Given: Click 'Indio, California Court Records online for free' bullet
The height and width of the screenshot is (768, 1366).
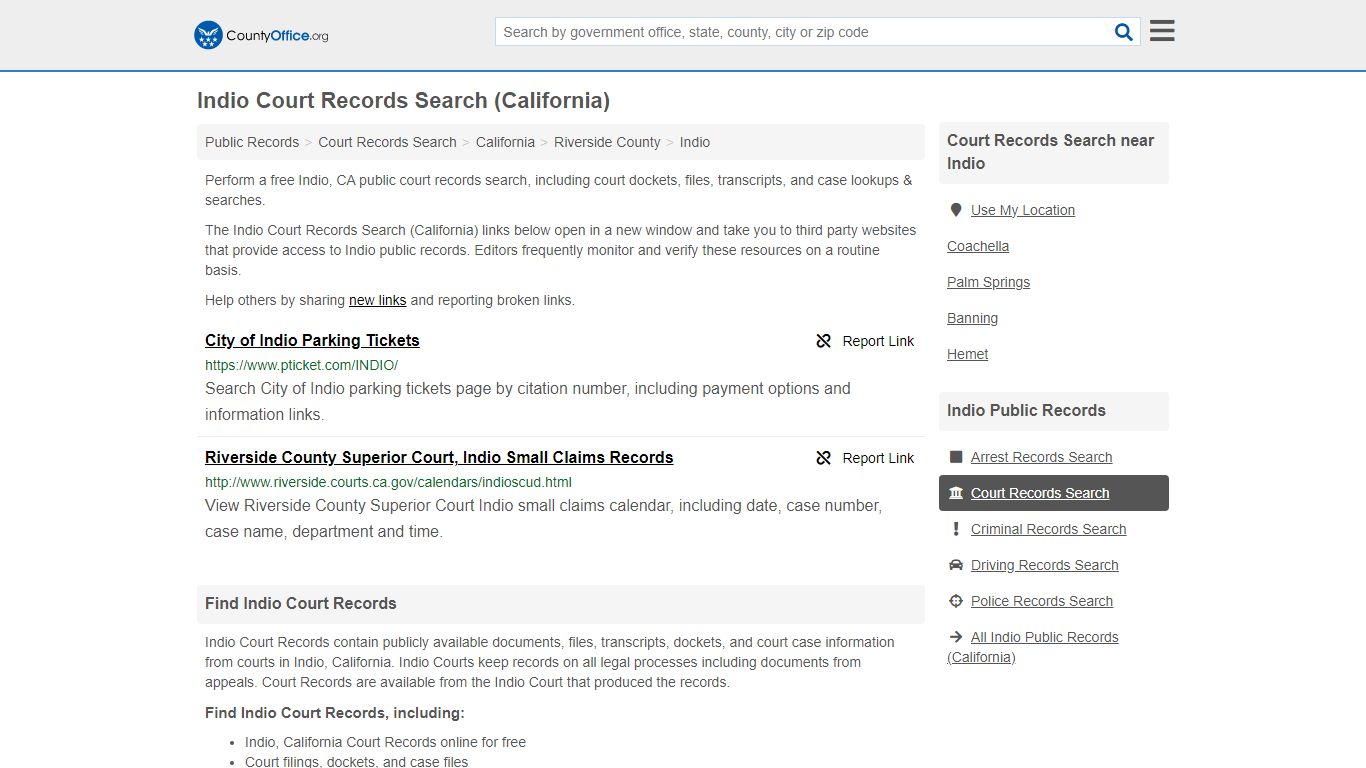Looking at the screenshot, I should click(x=385, y=742).
